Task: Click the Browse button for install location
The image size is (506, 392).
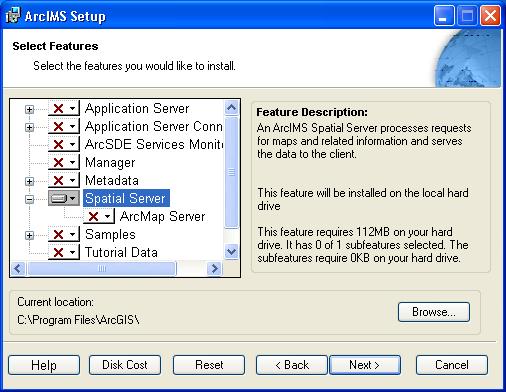Action: [x=434, y=312]
